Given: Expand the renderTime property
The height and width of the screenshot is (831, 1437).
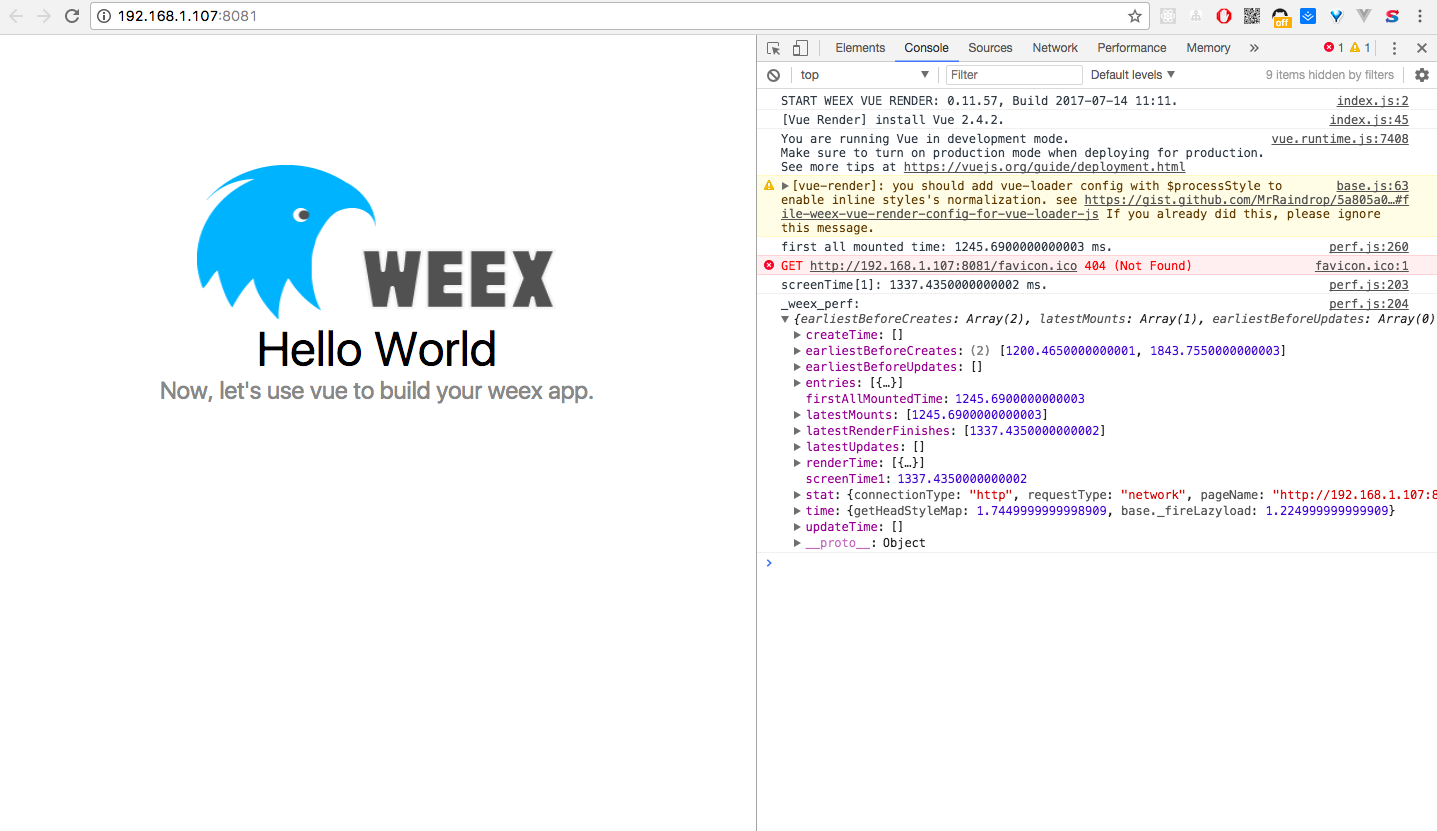Looking at the screenshot, I should (x=798, y=463).
